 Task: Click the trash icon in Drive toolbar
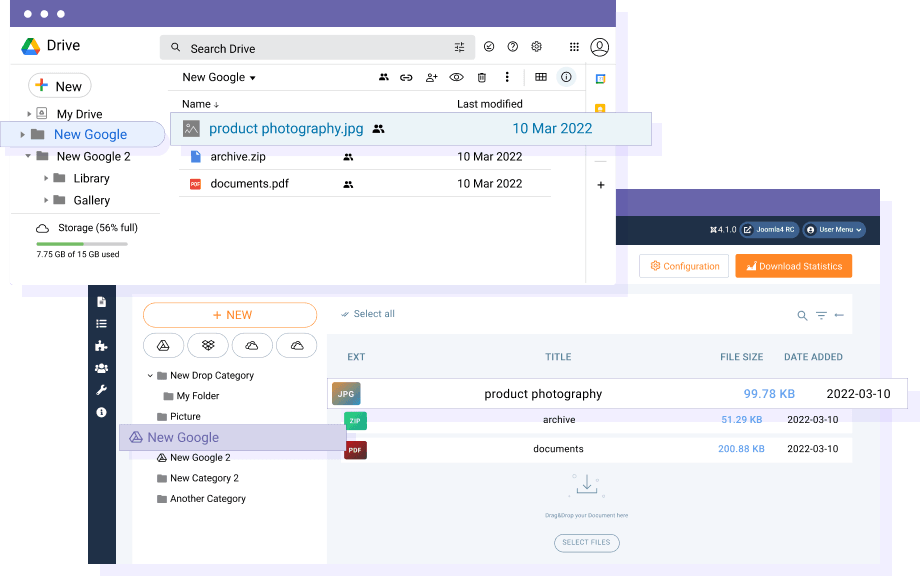tap(482, 77)
